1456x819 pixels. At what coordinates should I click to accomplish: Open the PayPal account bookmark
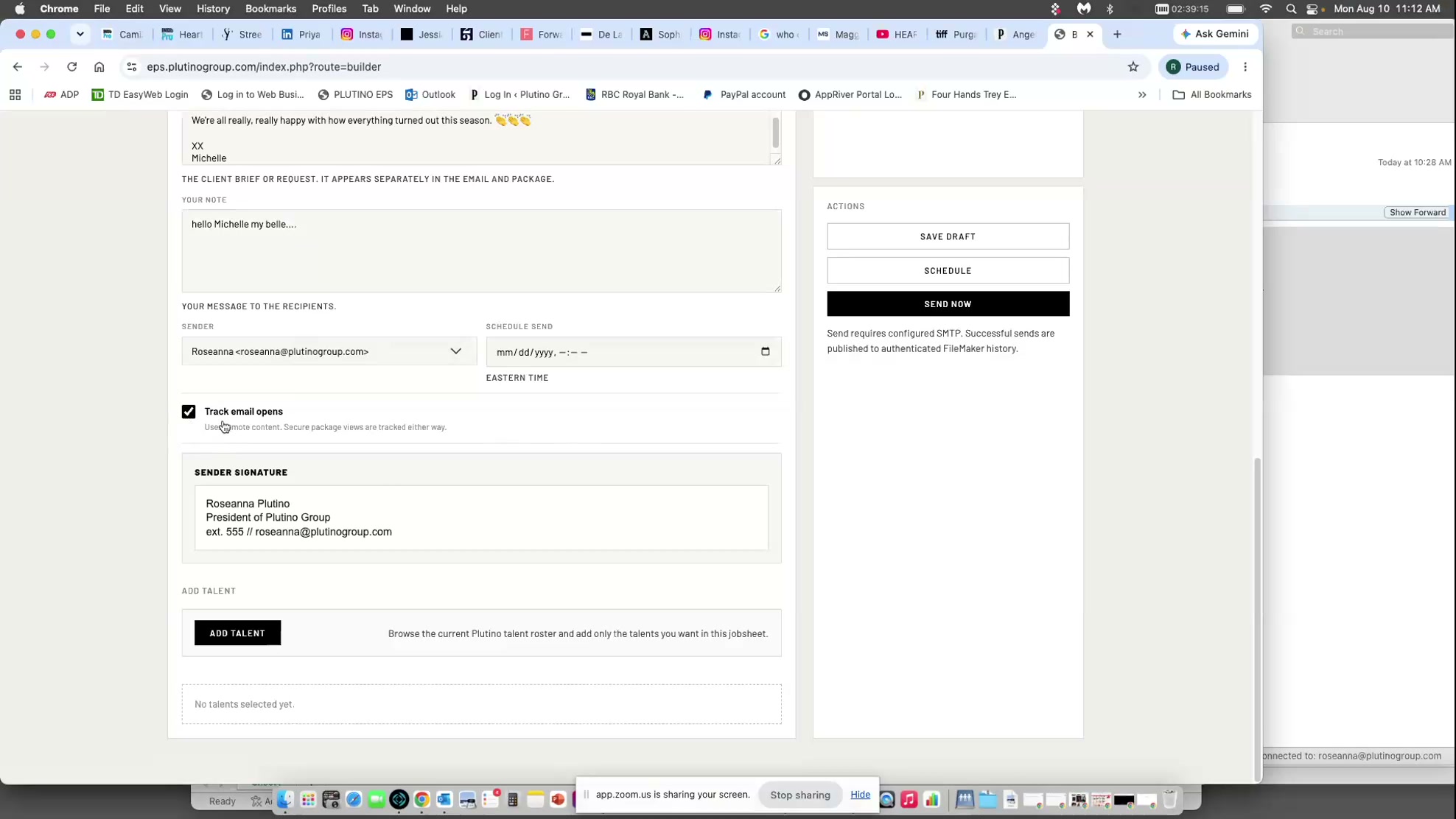coord(744,95)
